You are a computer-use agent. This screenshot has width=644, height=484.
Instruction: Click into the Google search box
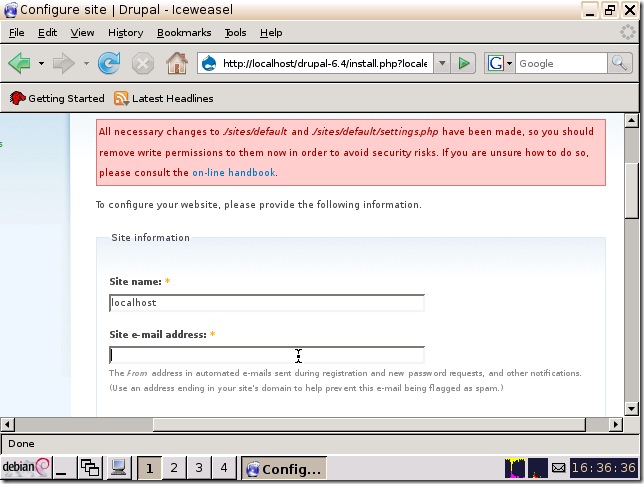tap(561, 63)
